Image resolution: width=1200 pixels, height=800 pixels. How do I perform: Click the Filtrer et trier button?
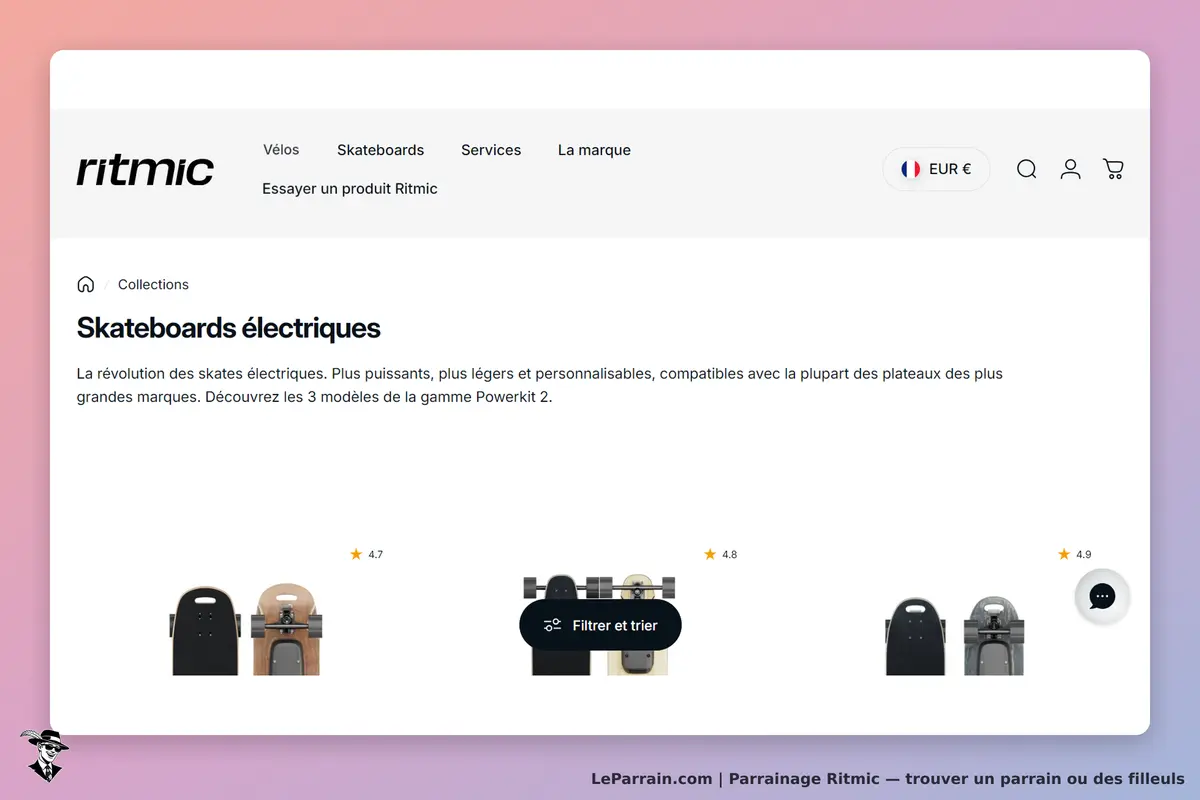600,625
